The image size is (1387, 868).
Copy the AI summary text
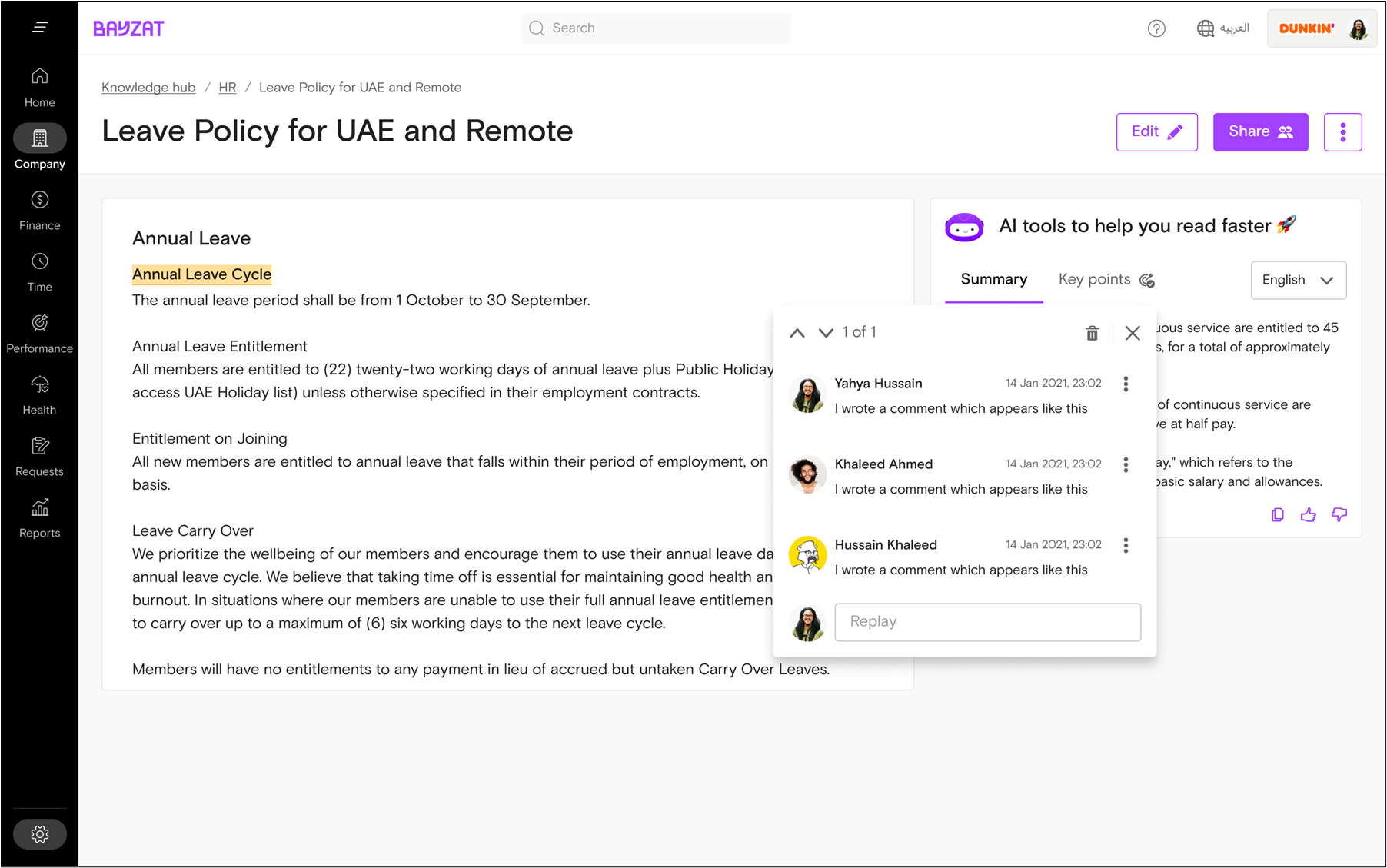(x=1277, y=515)
